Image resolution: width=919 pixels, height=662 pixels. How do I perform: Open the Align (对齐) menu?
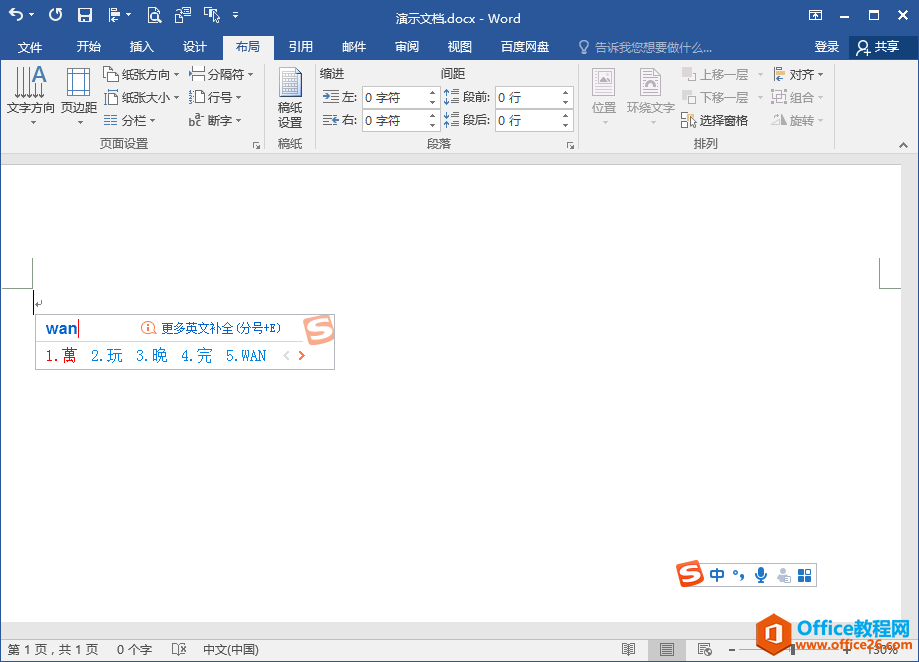coord(798,74)
